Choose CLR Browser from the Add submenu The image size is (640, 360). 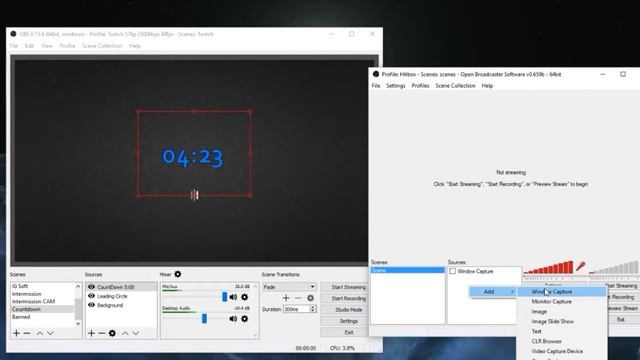(x=561, y=341)
